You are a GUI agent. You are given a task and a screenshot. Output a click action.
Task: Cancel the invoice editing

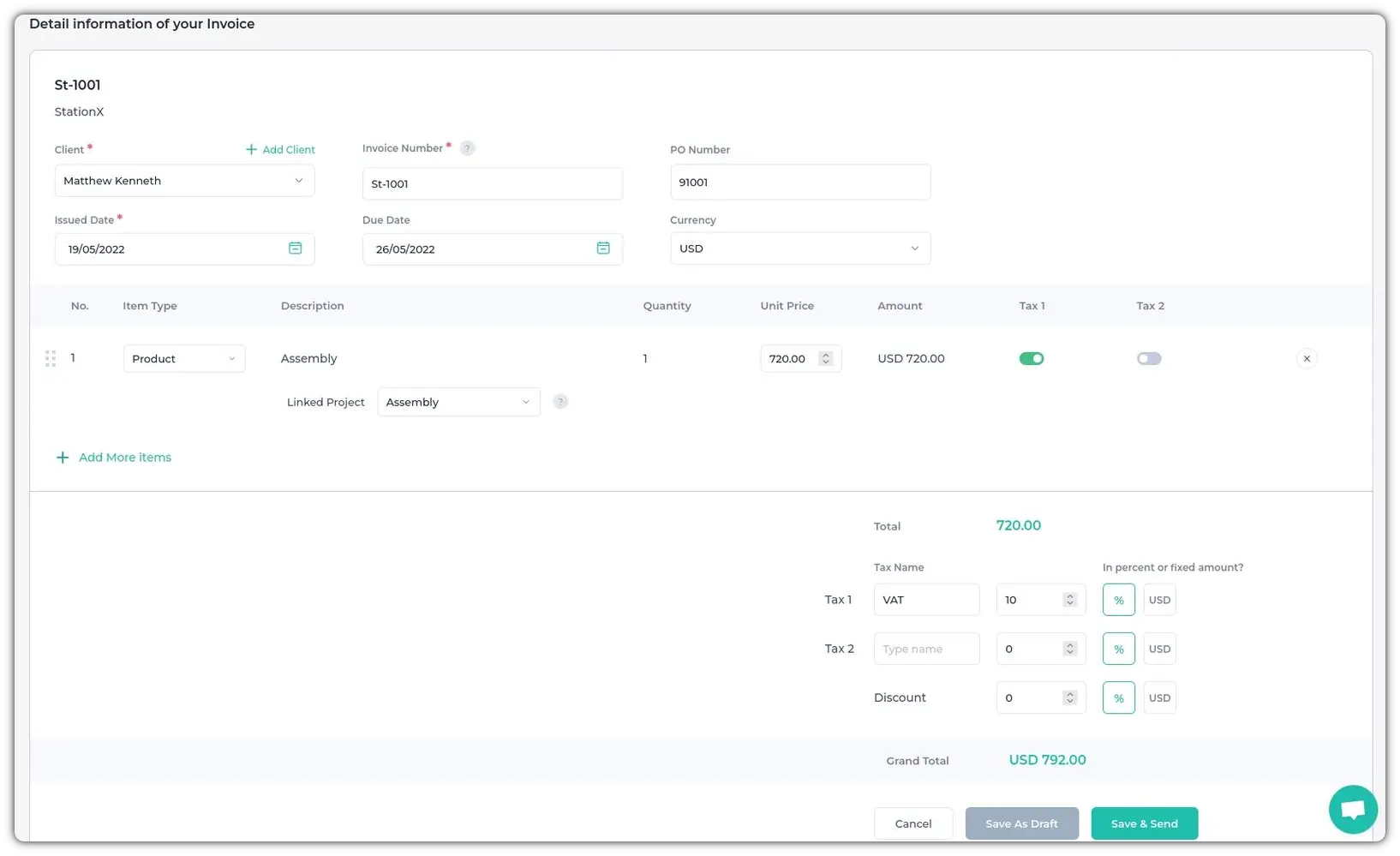click(912, 823)
